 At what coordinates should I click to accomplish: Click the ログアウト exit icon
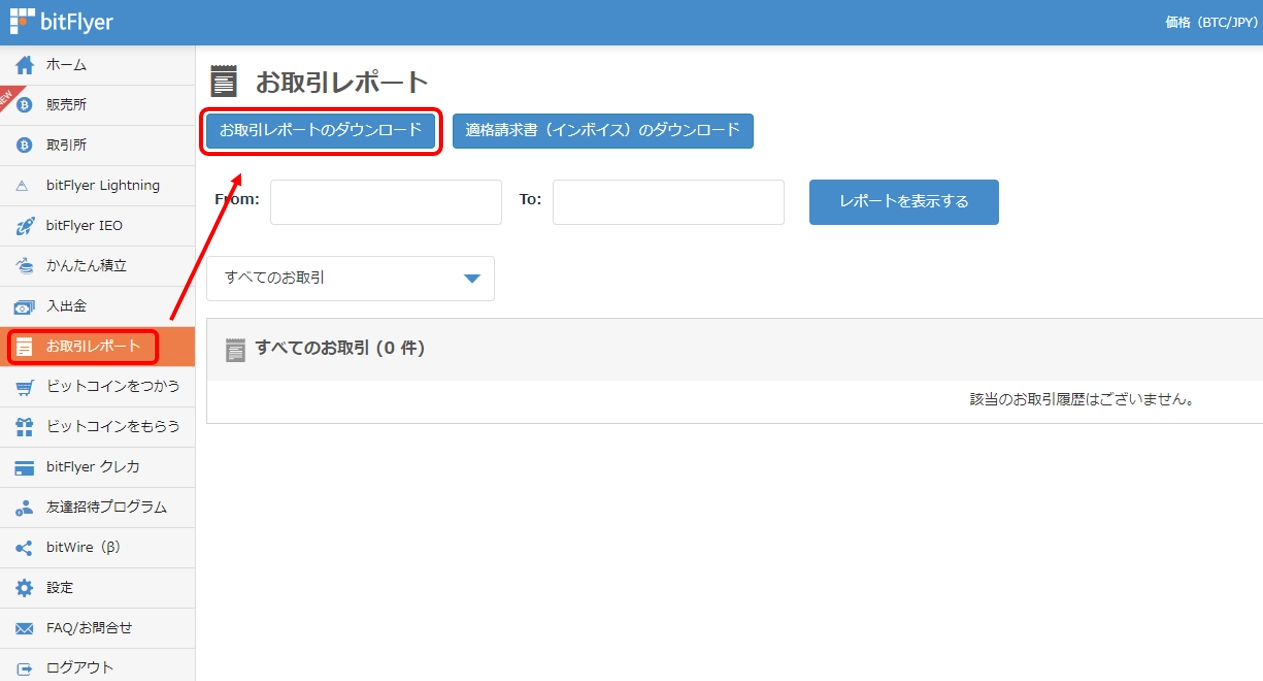point(25,668)
